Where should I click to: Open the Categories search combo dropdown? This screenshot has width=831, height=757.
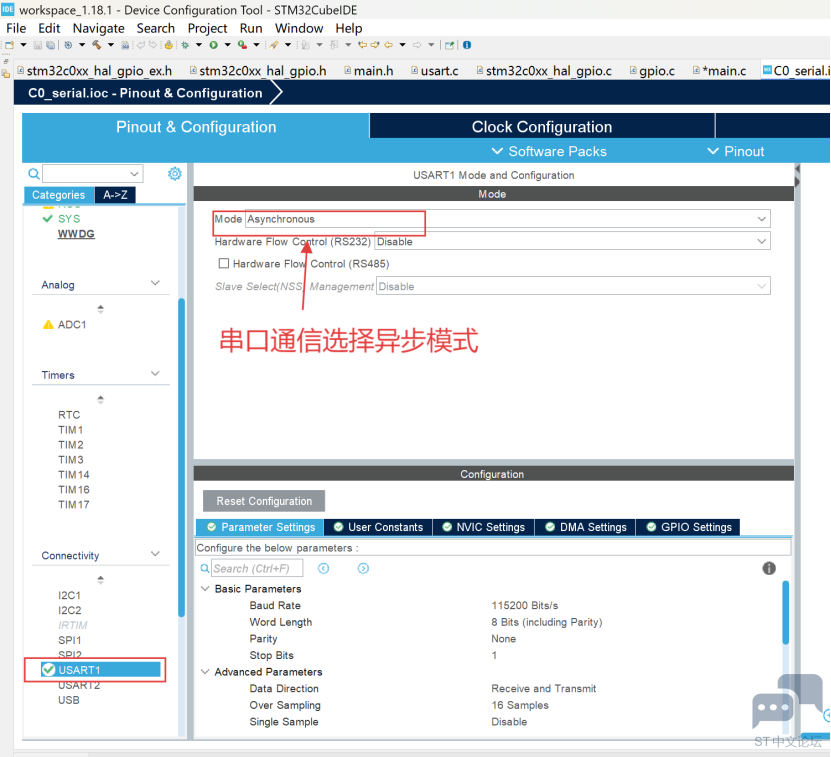[134, 174]
